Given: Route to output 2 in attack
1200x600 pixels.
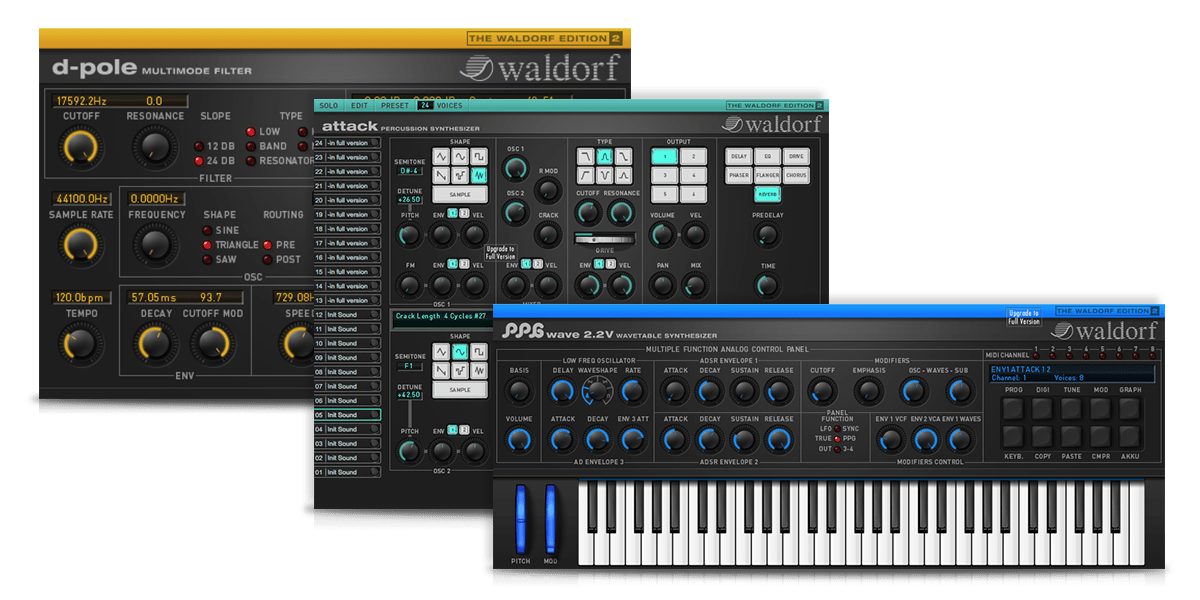Looking at the screenshot, I should 691,156.
